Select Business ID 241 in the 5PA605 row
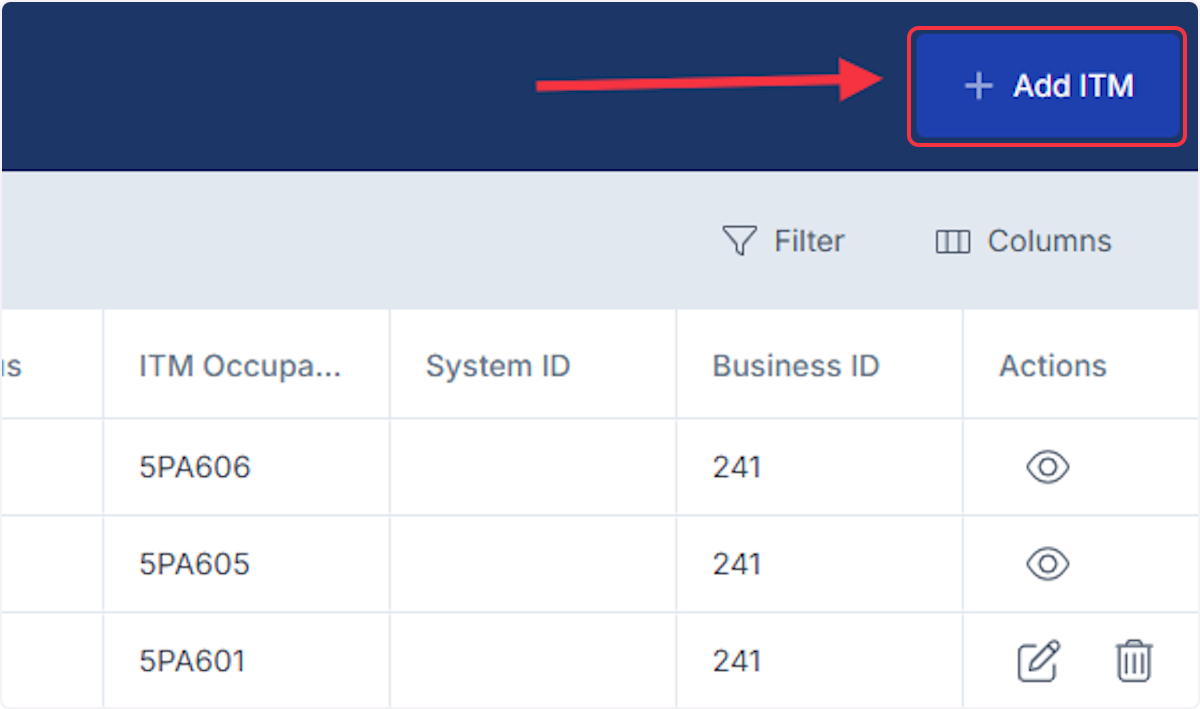Viewport: 1200px width, 709px height. coord(819,564)
